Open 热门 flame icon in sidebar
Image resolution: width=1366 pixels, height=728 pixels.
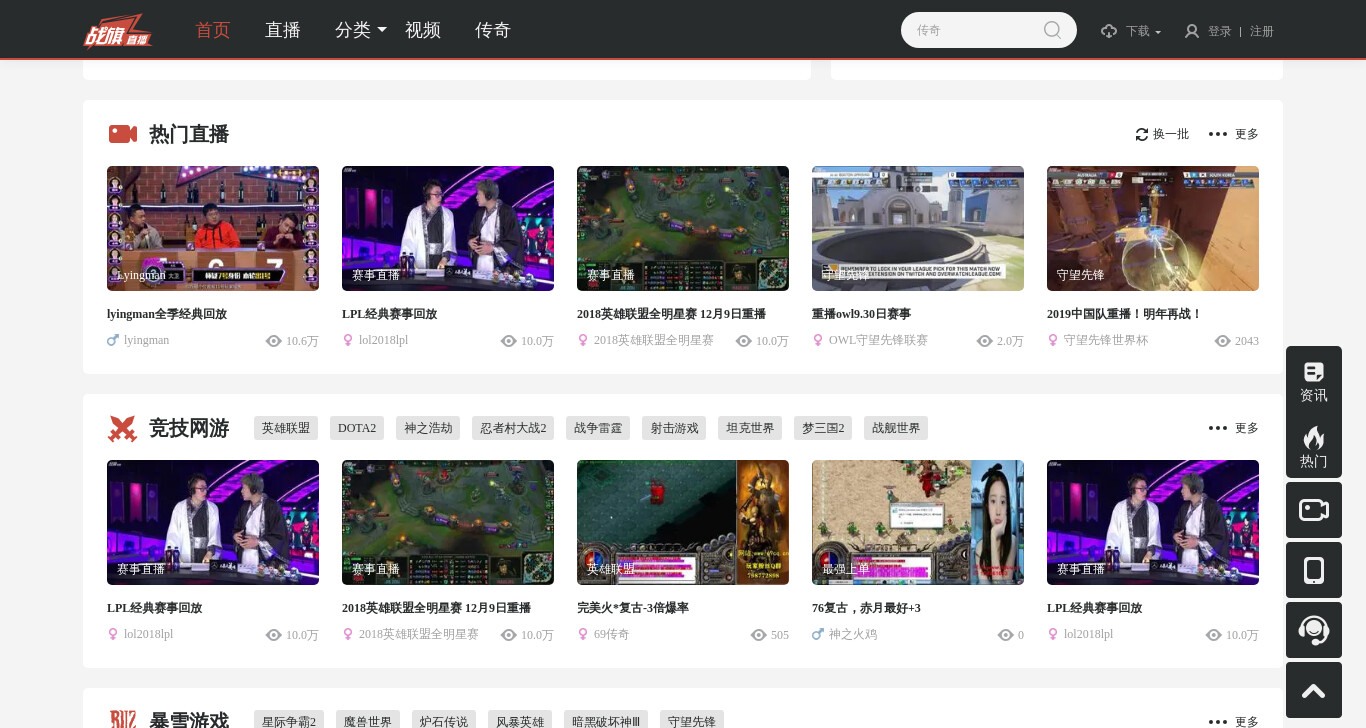pos(1314,447)
